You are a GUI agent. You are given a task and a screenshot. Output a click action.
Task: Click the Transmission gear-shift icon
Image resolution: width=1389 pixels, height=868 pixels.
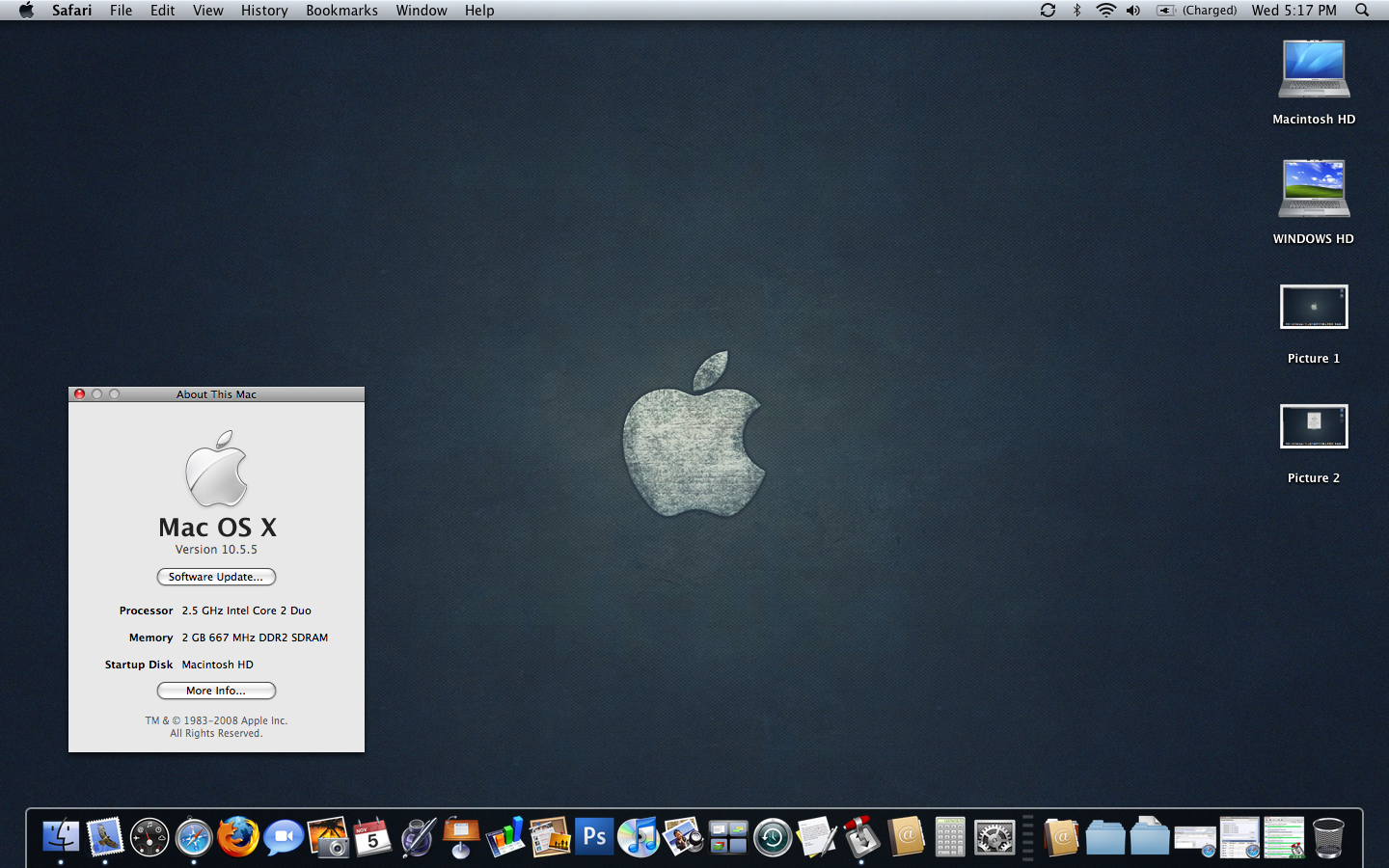pyautogui.click(x=861, y=836)
